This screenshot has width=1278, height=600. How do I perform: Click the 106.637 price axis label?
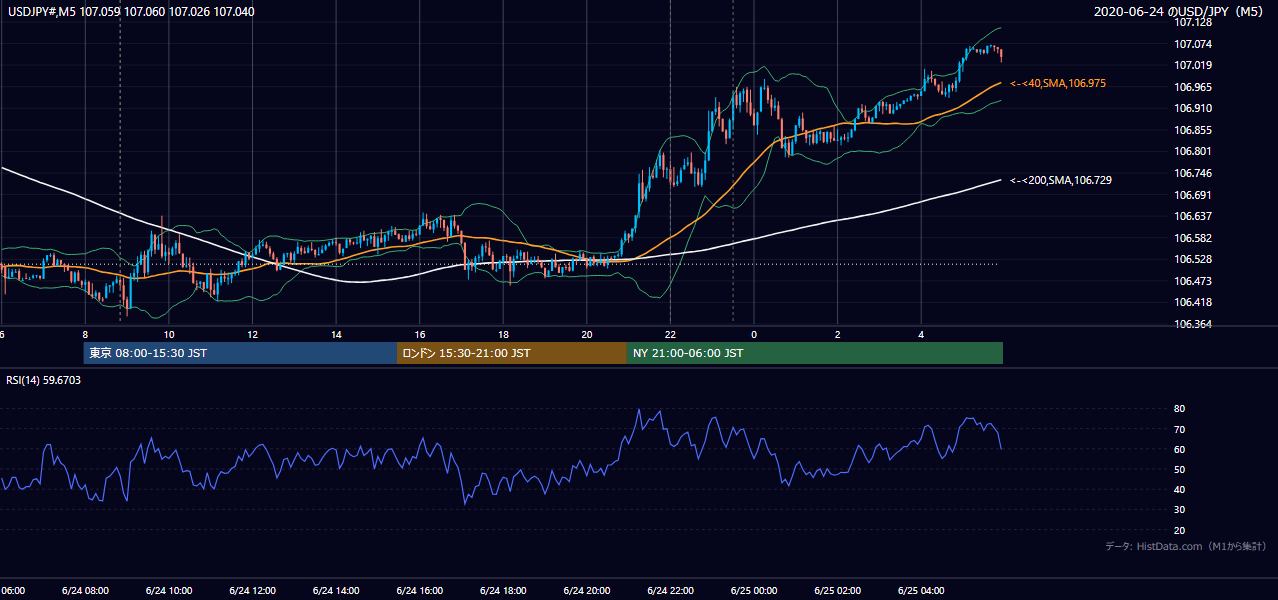pos(1194,216)
